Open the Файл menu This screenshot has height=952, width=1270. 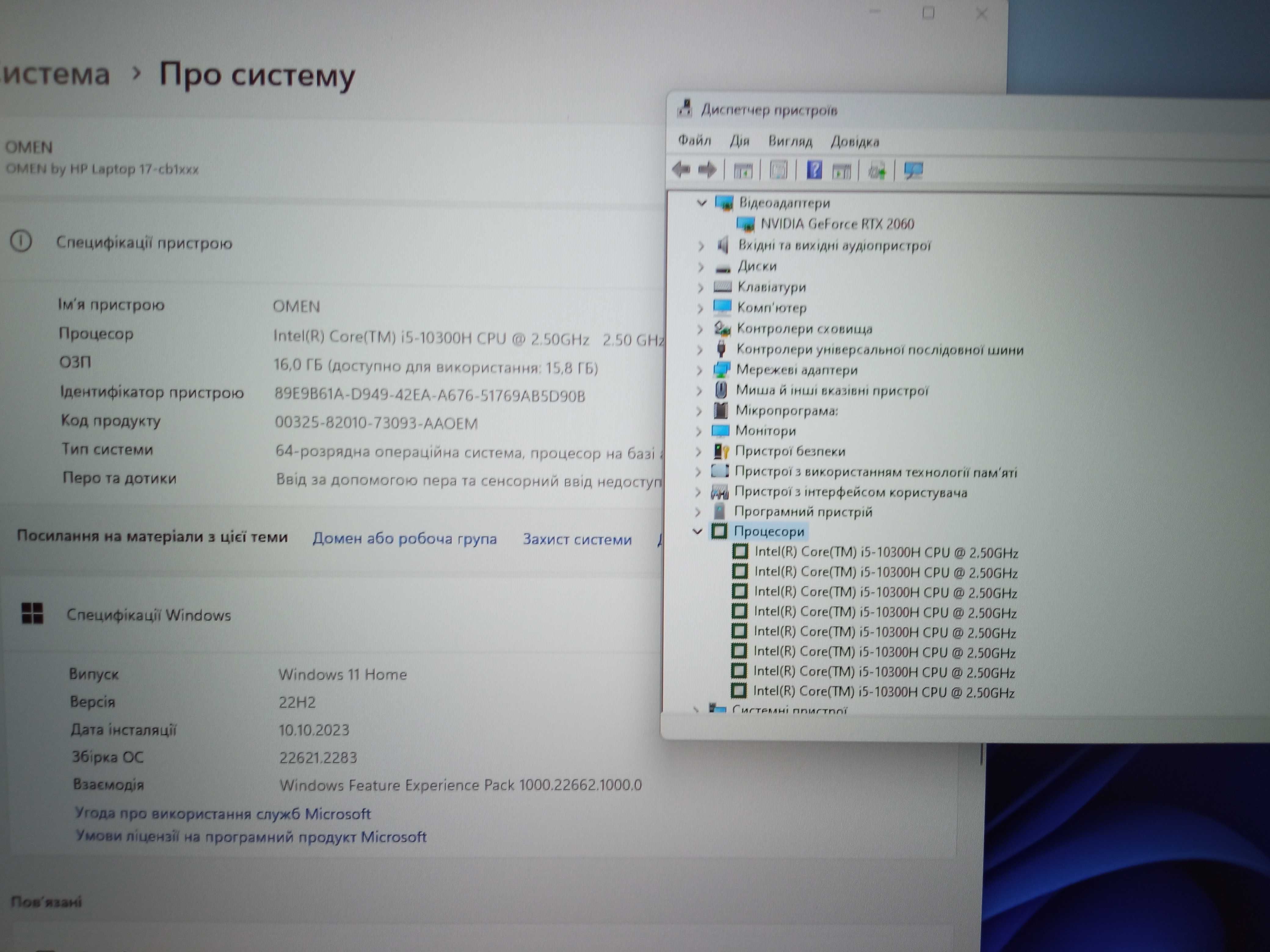(x=694, y=140)
